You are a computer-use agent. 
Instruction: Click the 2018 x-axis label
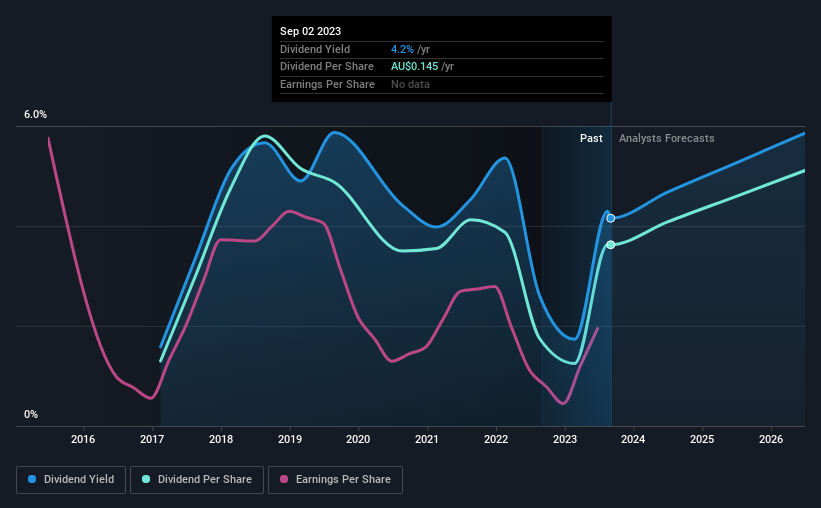[221, 439]
